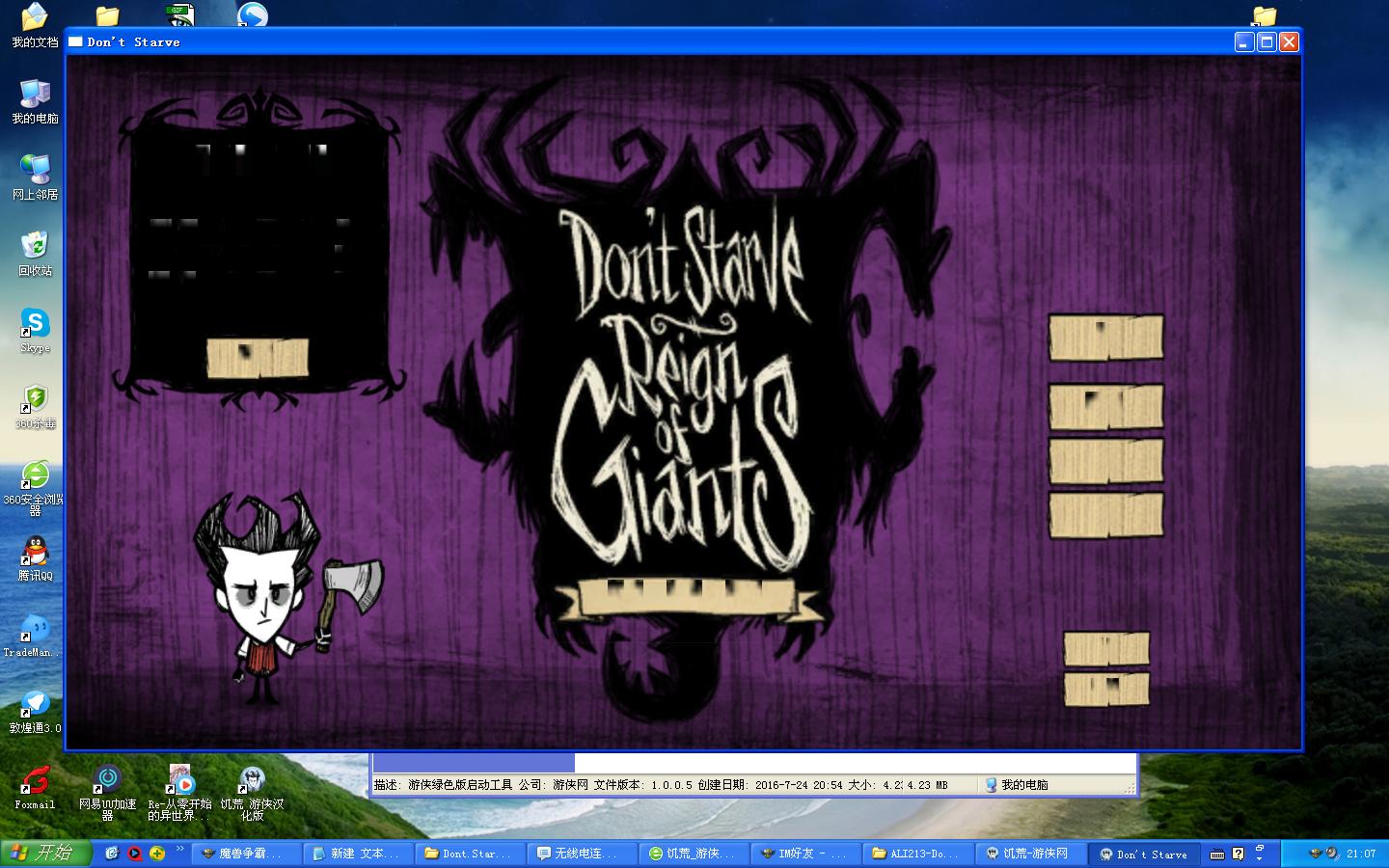This screenshot has height=868, width=1389.
Task: Switch to IM好友 taskbar window
Action: pyautogui.click(x=806, y=854)
